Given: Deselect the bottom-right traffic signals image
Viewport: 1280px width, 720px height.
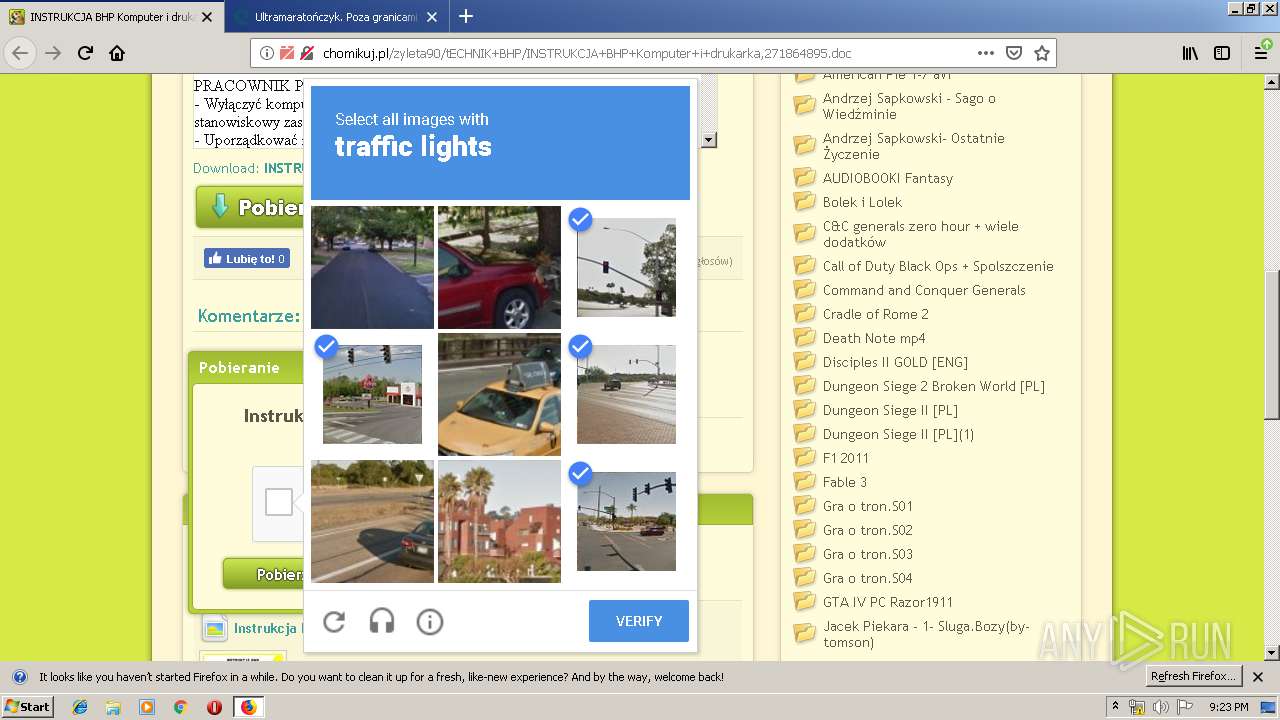Looking at the screenshot, I should 626,521.
